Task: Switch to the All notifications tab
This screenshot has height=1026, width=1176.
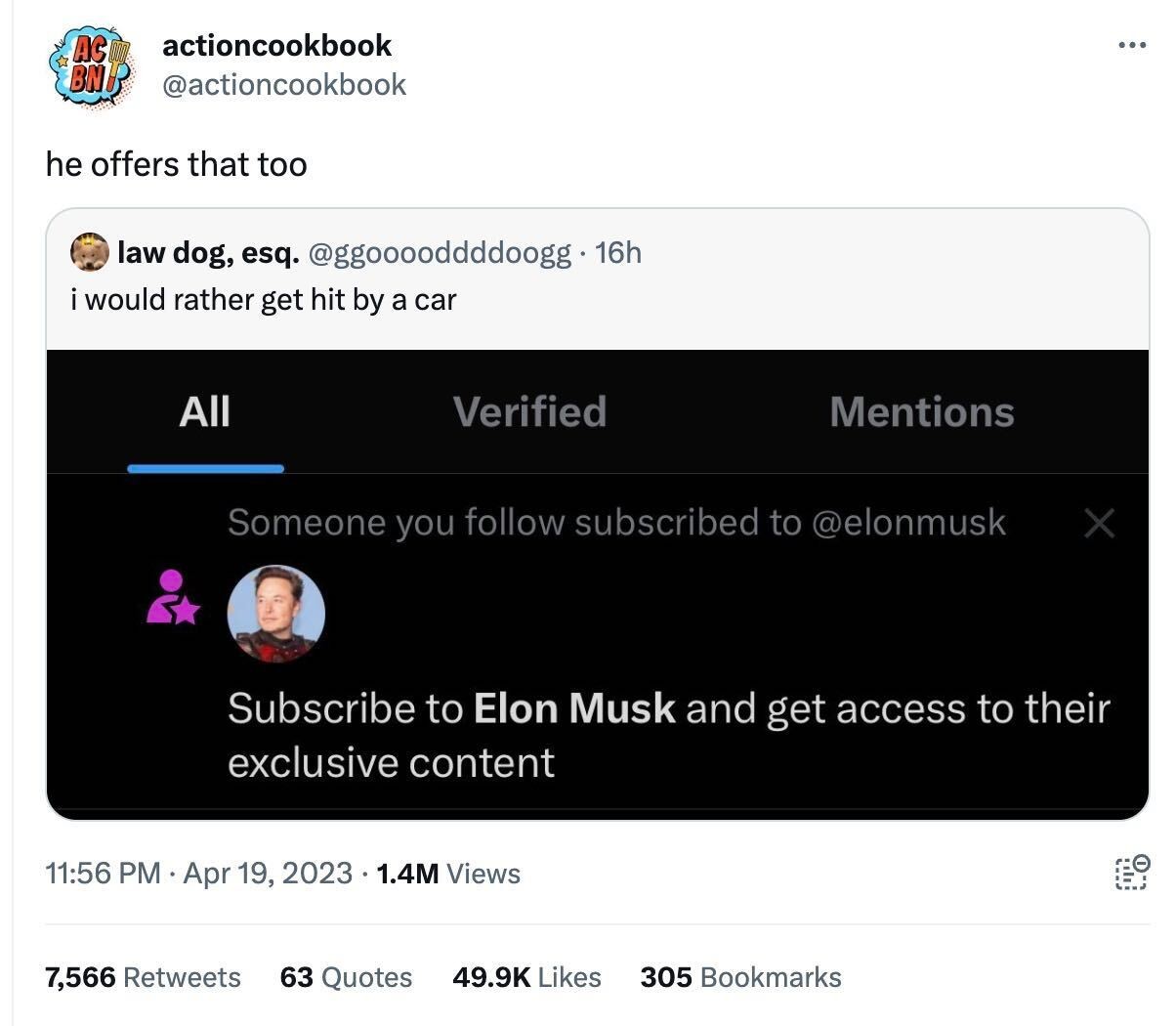Action: [x=205, y=411]
